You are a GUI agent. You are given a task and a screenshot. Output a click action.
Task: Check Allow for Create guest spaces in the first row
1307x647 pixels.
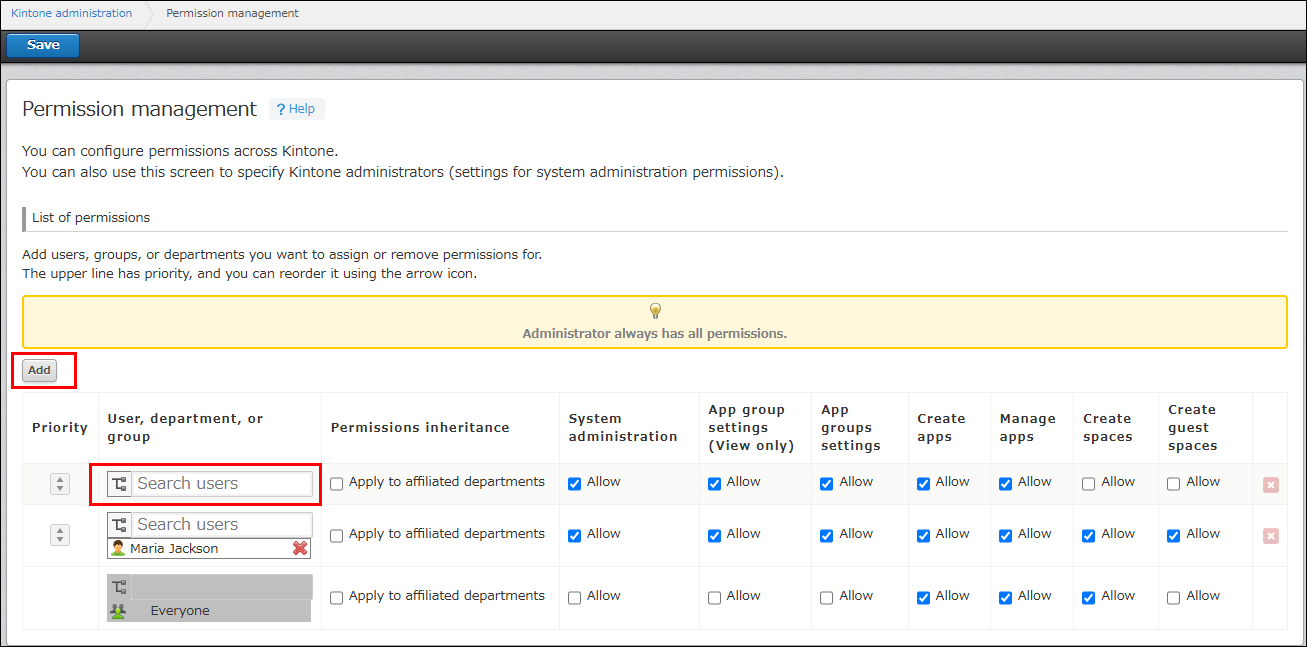pos(1172,483)
